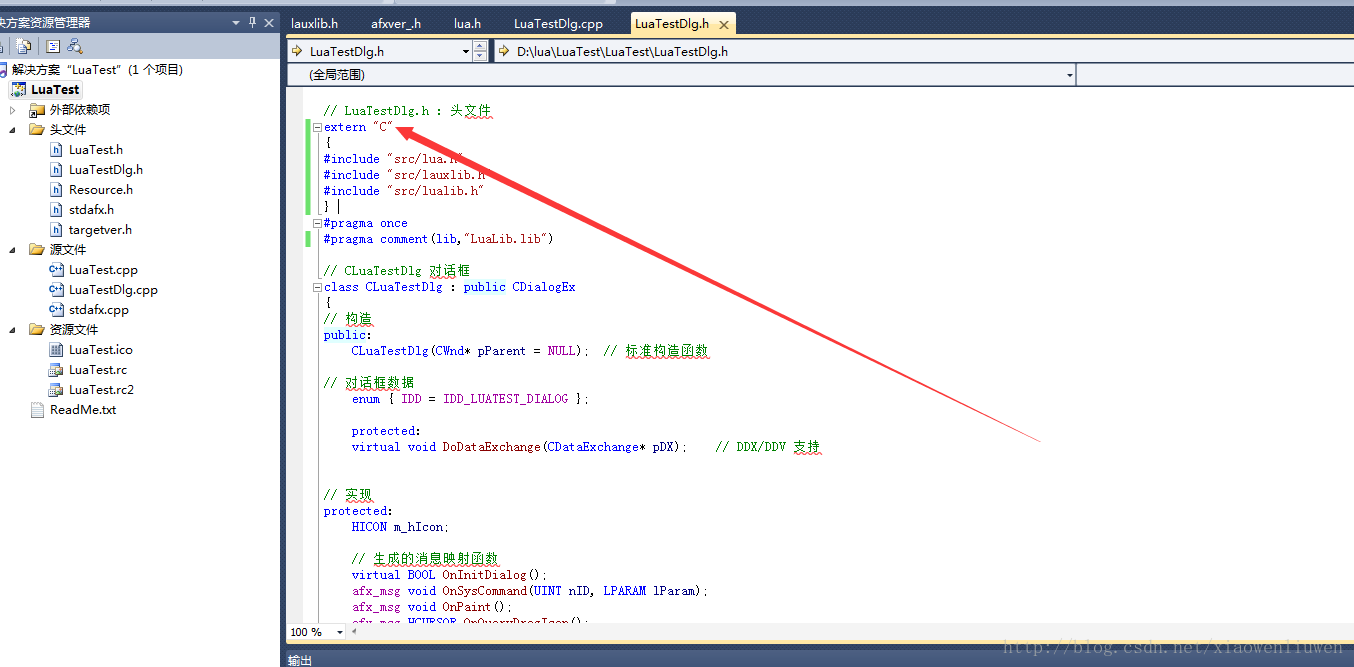Collapse the 源文件 folder node
This screenshot has height=667, width=1354.
click(13, 249)
